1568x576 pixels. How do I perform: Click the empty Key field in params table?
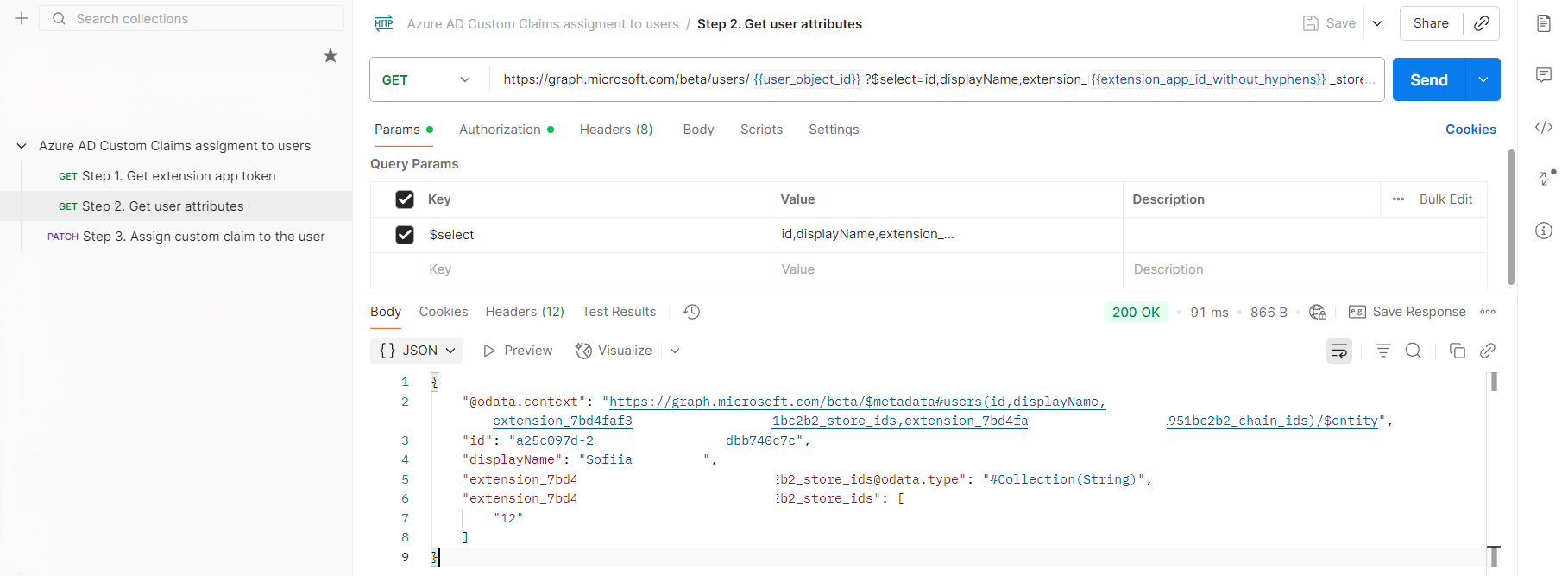[x=596, y=269]
